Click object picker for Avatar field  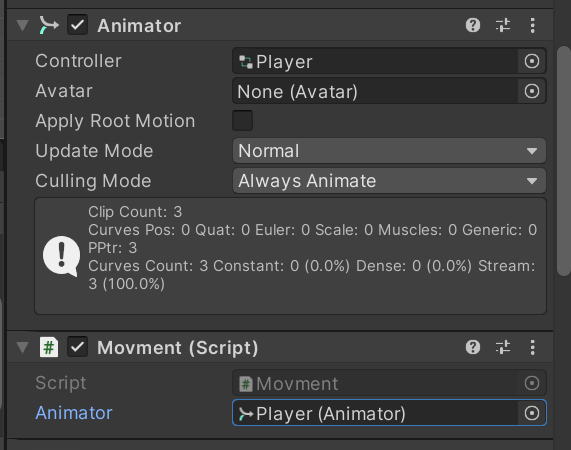point(532,91)
